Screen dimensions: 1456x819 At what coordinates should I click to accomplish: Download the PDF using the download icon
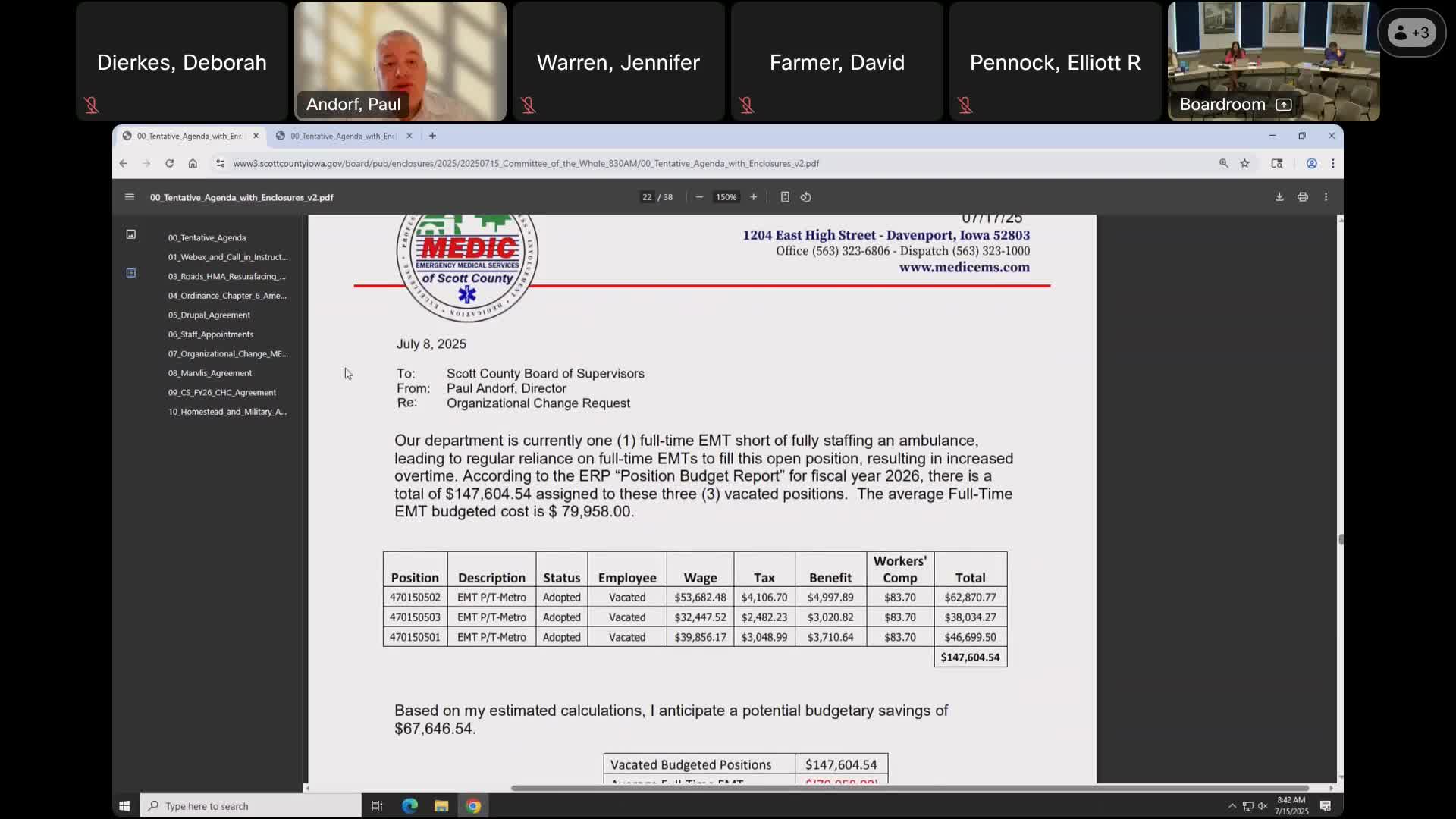1279,197
